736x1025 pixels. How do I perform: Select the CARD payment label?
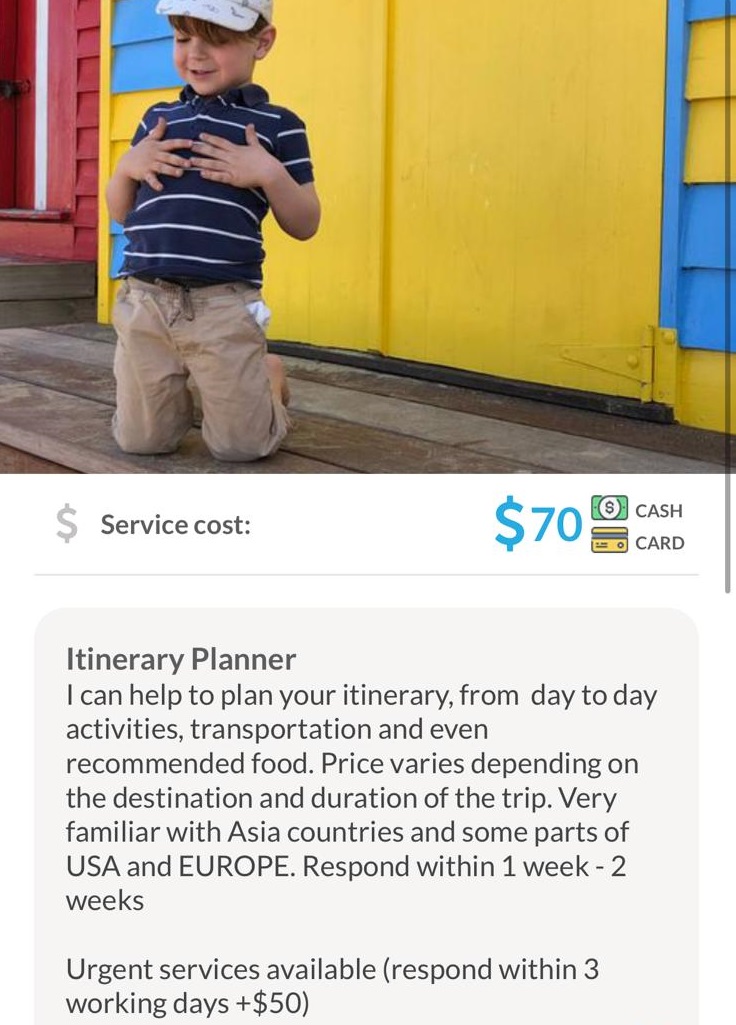tap(660, 543)
